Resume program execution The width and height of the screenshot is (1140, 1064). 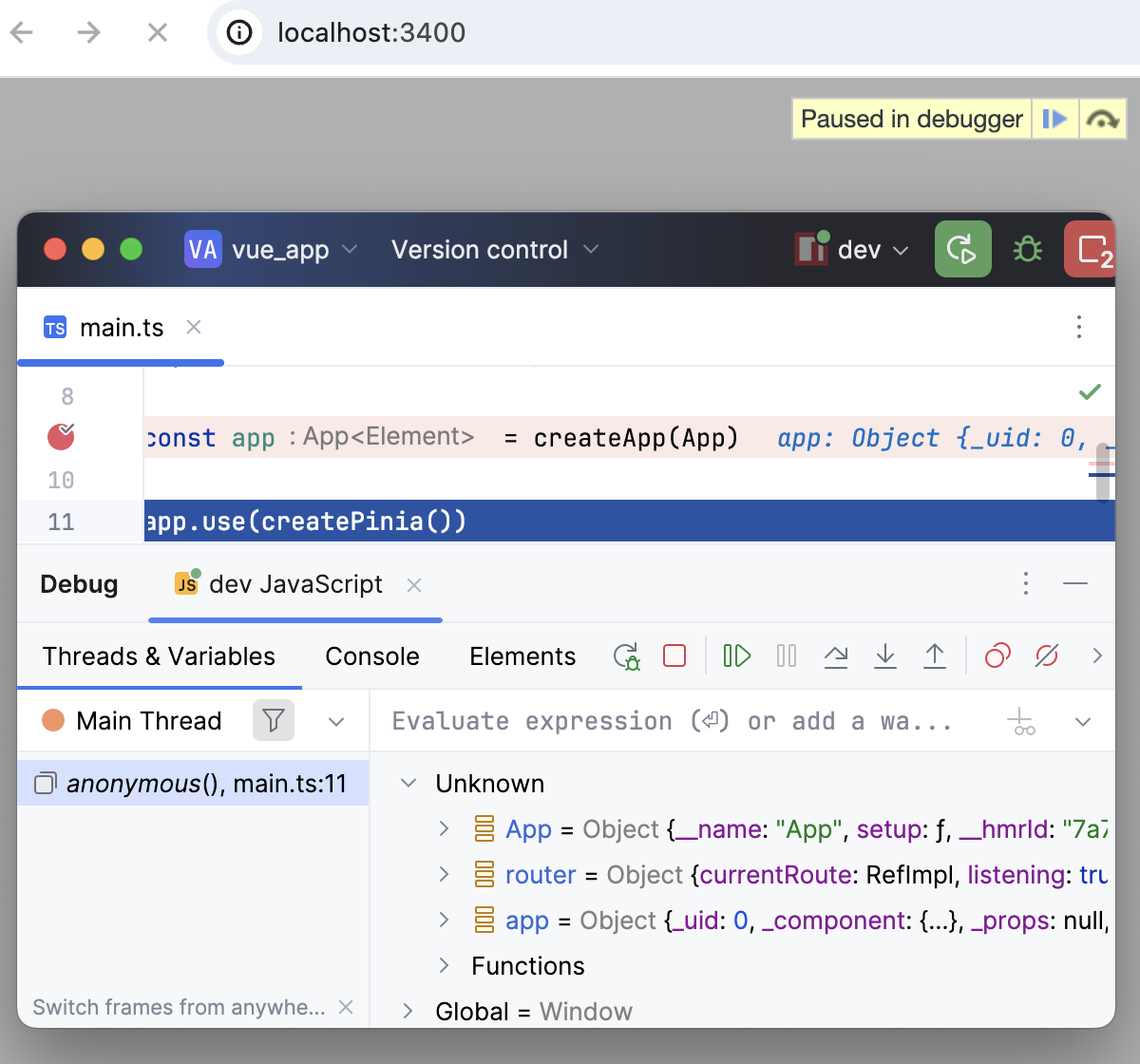(x=736, y=655)
